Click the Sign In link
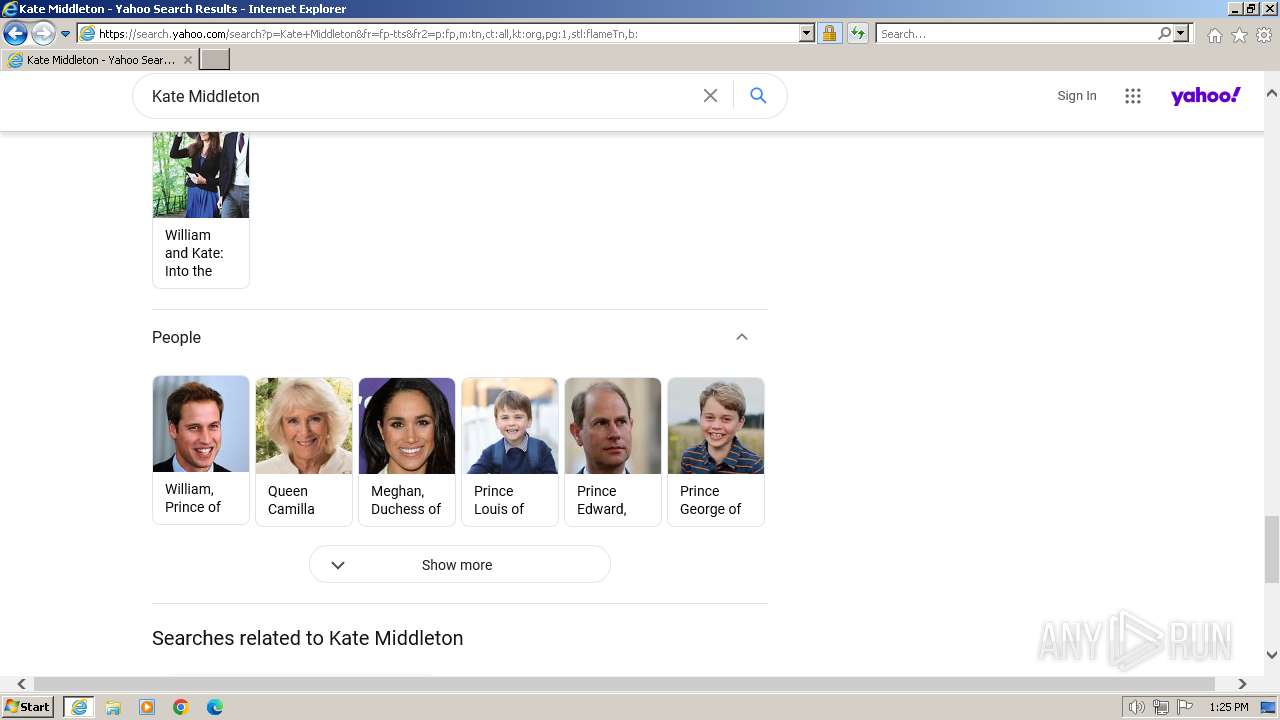This screenshot has width=1280, height=720. point(1077,96)
